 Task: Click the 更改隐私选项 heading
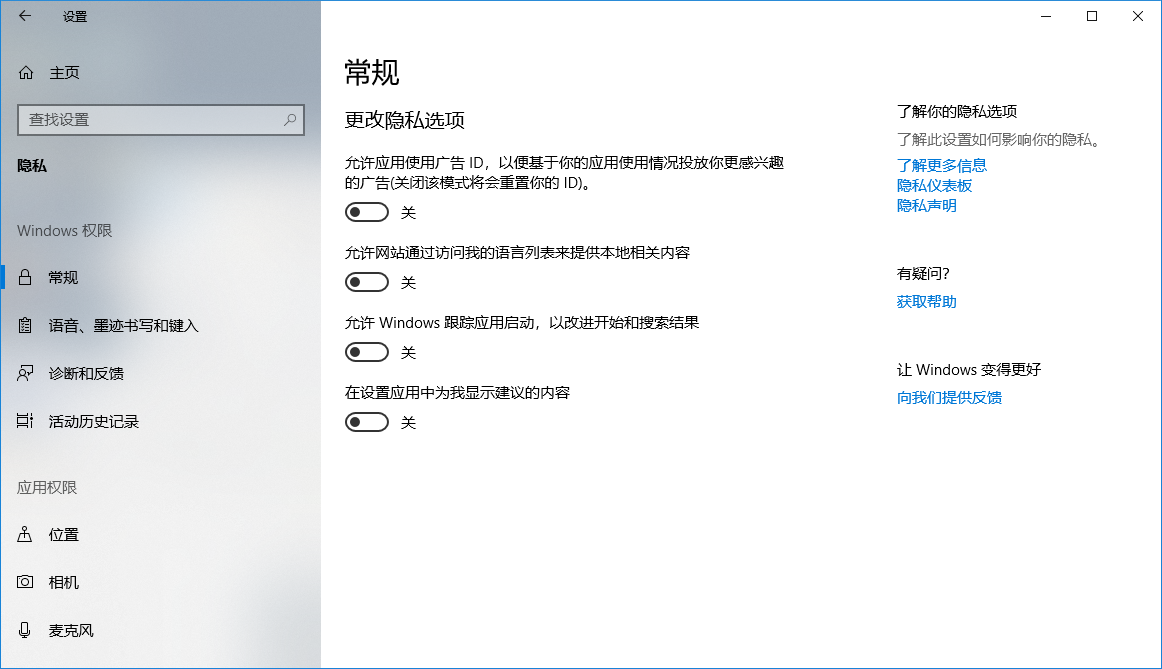405,120
